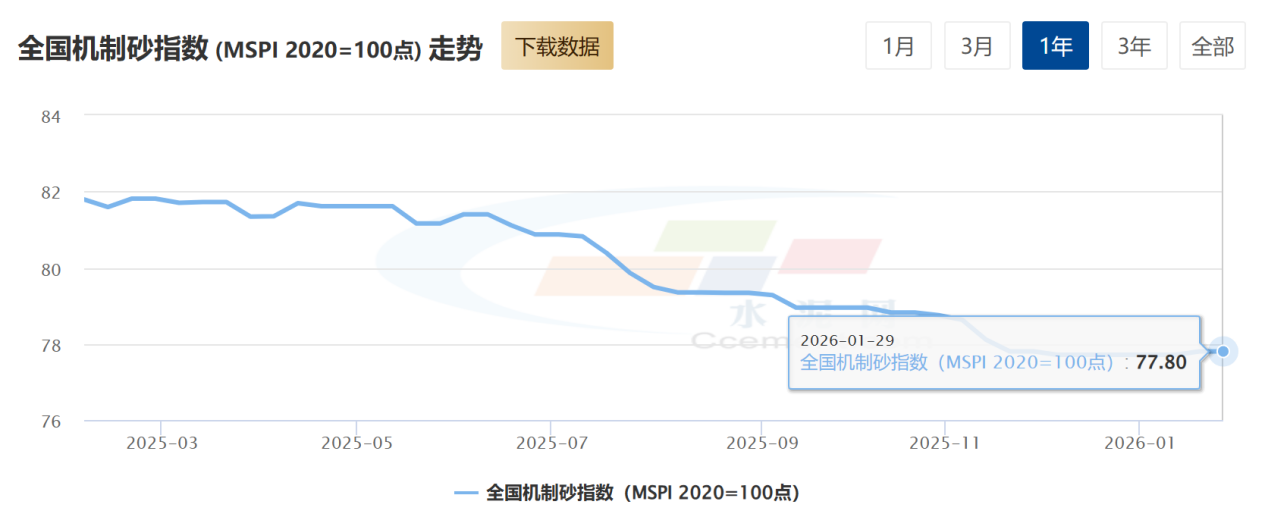
Task: Pick the 2025-11 x-axis tick label
Action: pyautogui.click(x=945, y=441)
